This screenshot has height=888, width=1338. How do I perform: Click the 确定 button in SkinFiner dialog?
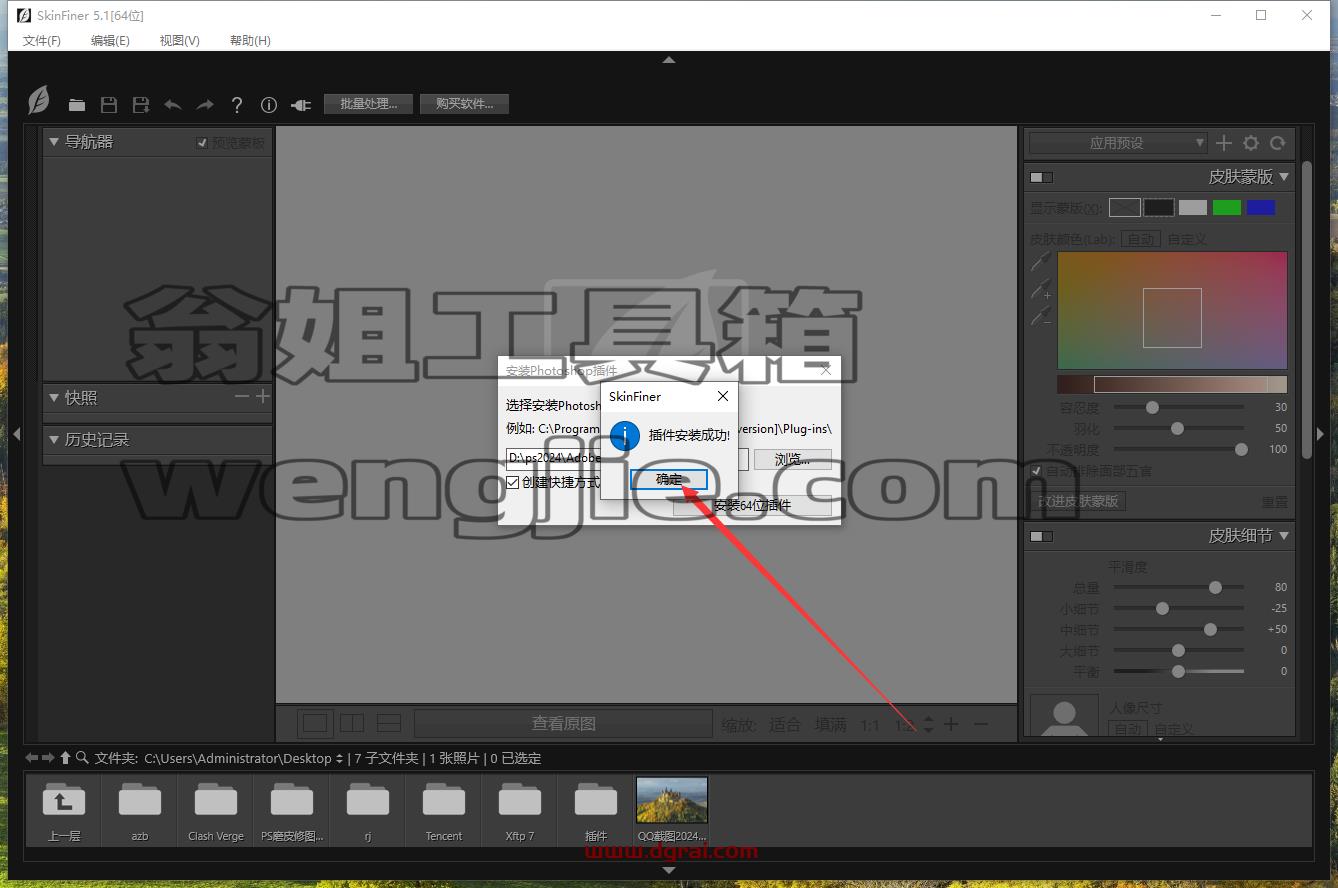coord(669,480)
